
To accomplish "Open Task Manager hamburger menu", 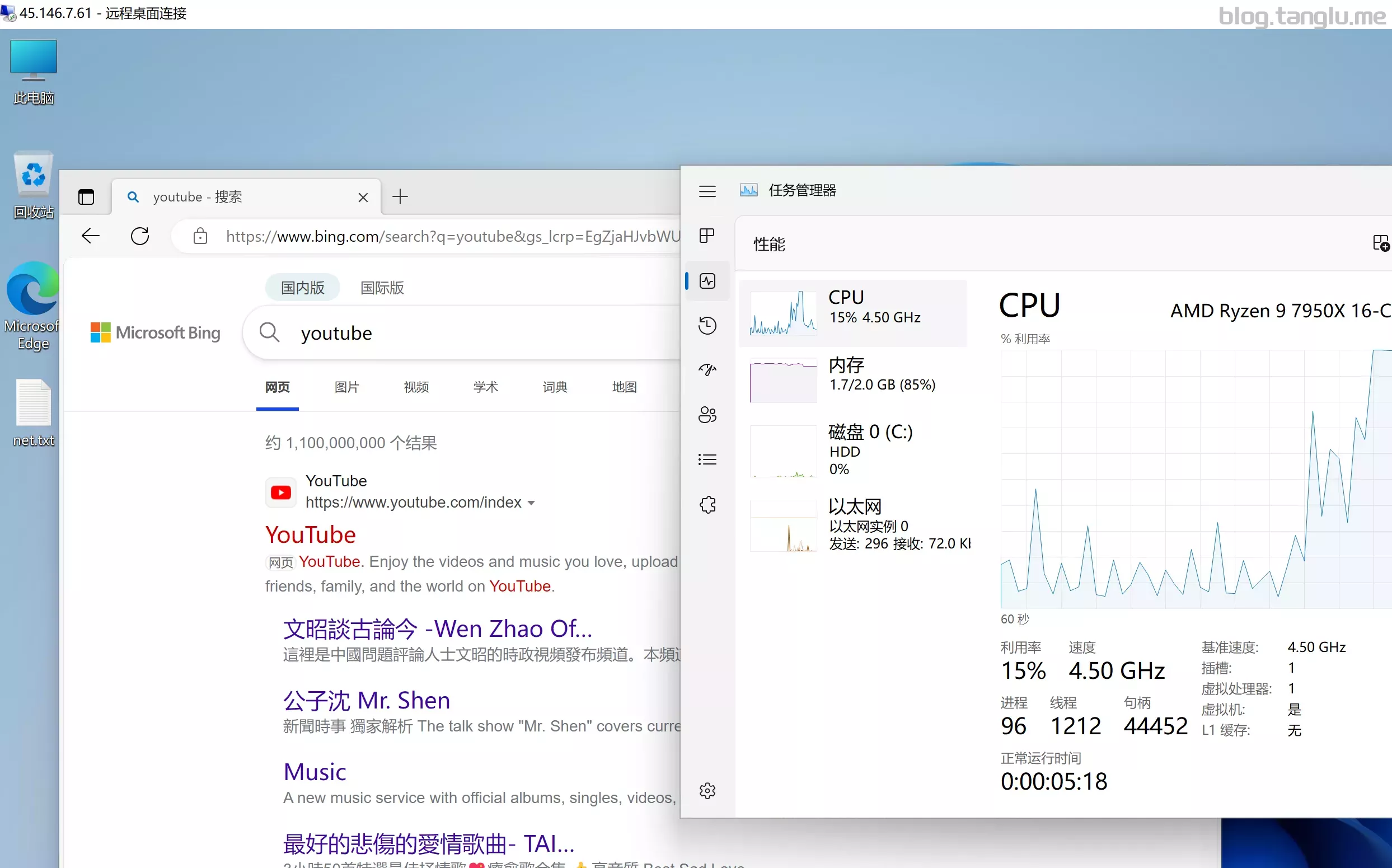I will coord(707,190).
